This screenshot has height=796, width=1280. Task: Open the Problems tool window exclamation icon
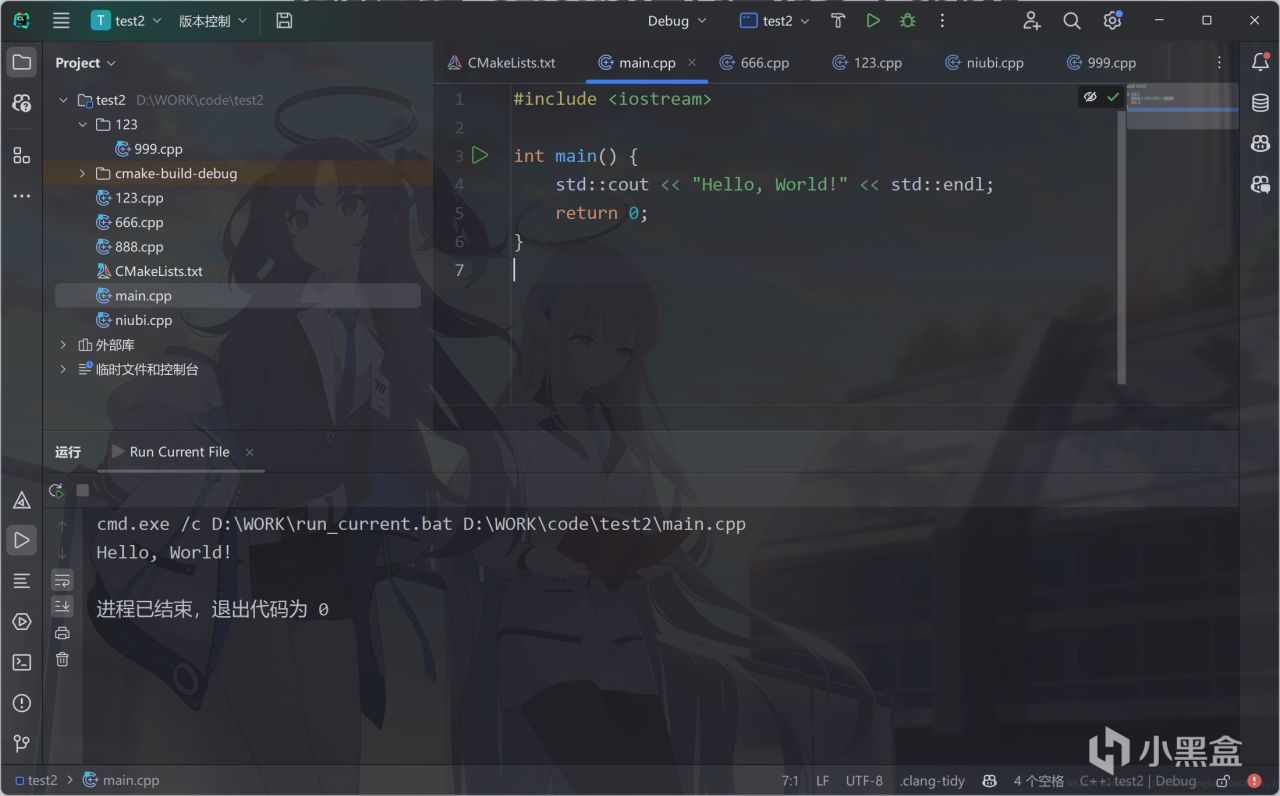coord(21,703)
